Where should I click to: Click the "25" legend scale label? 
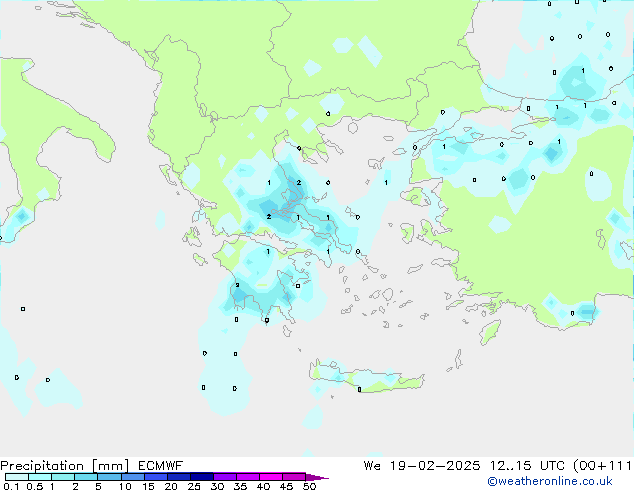[194, 486]
